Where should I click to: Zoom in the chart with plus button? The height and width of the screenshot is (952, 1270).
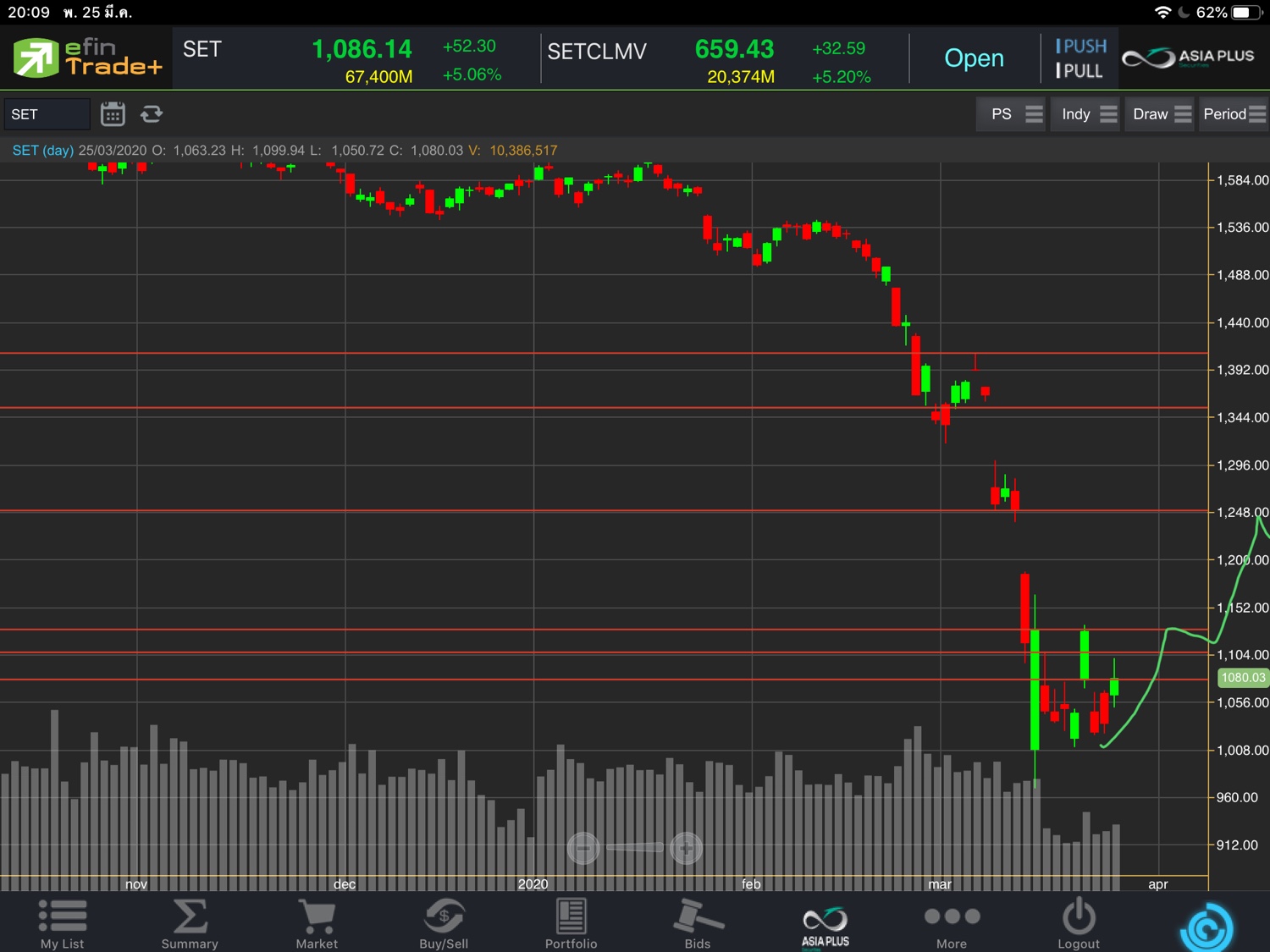[x=686, y=847]
